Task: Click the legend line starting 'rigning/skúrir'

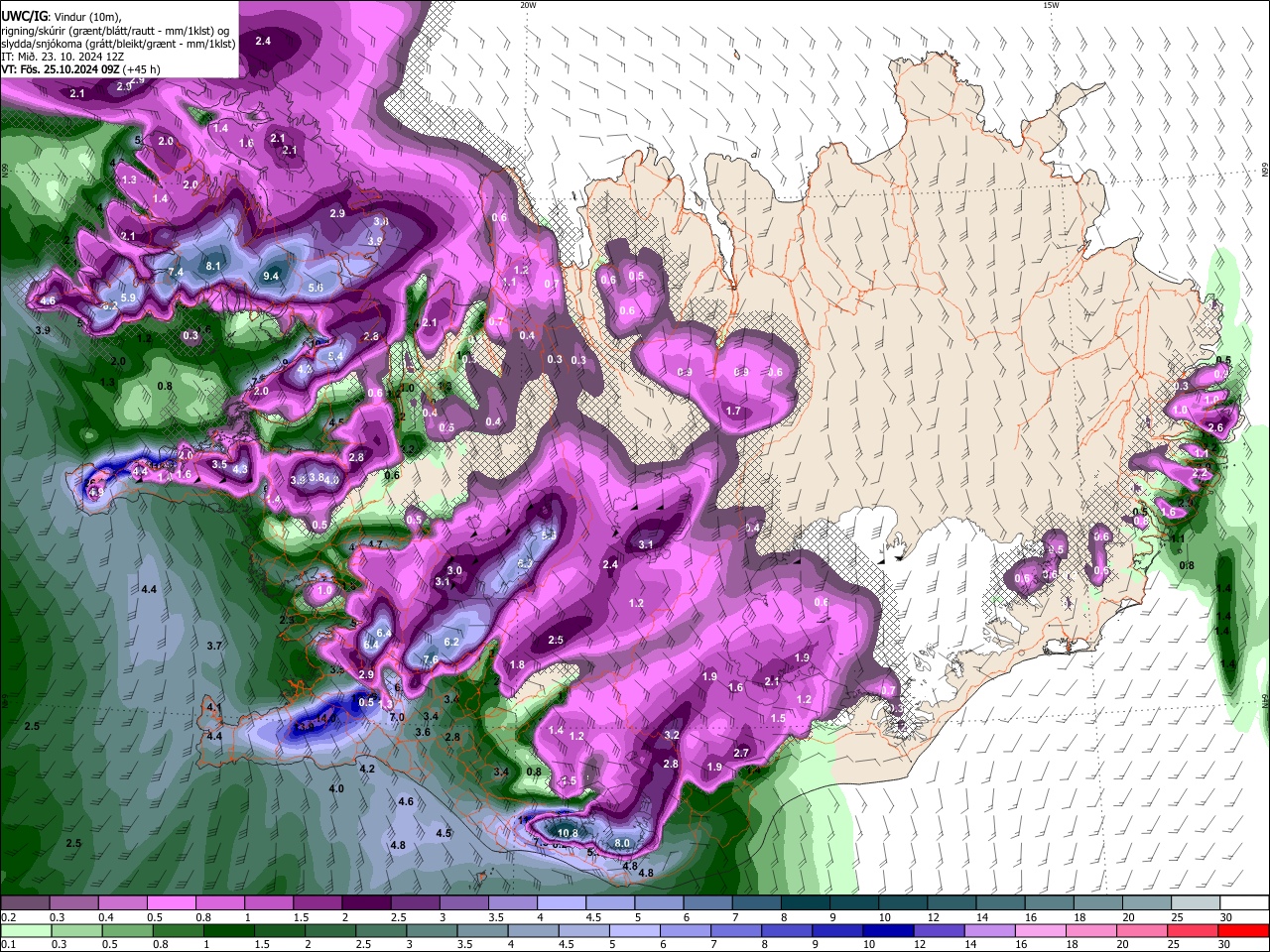Action: (x=117, y=30)
